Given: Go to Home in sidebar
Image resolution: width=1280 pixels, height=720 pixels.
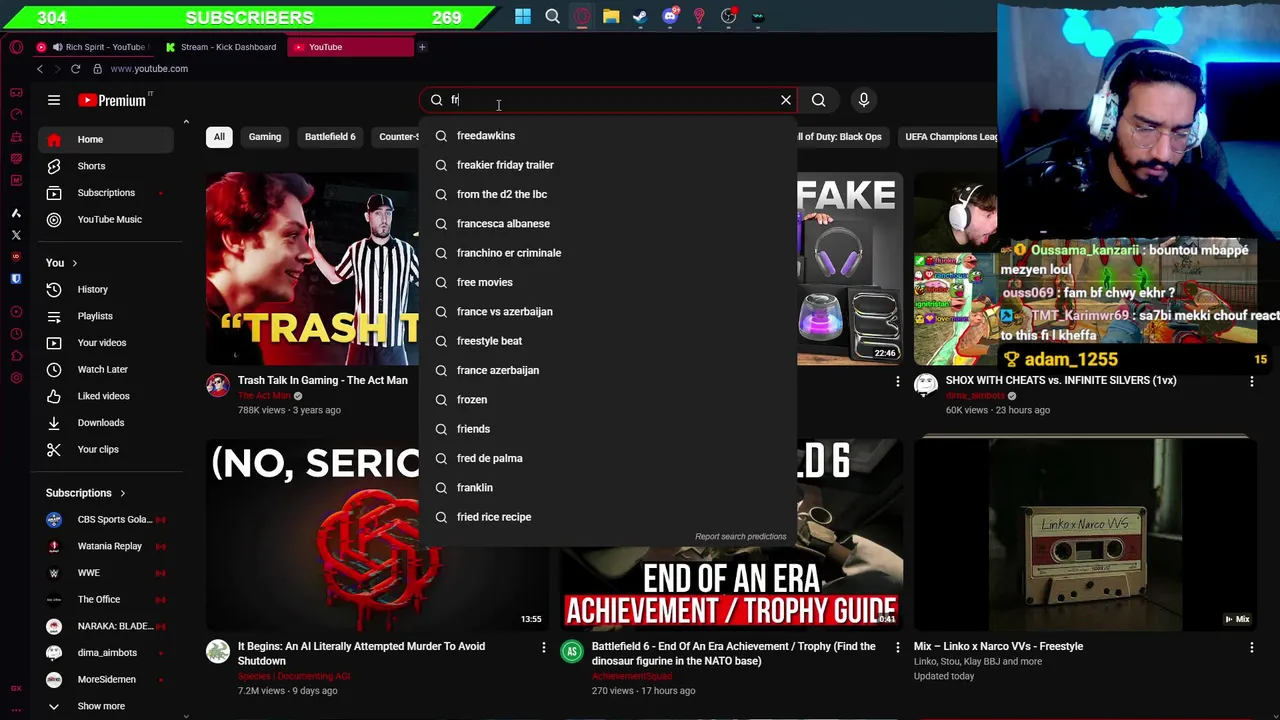Looking at the screenshot, I should 106,139.
